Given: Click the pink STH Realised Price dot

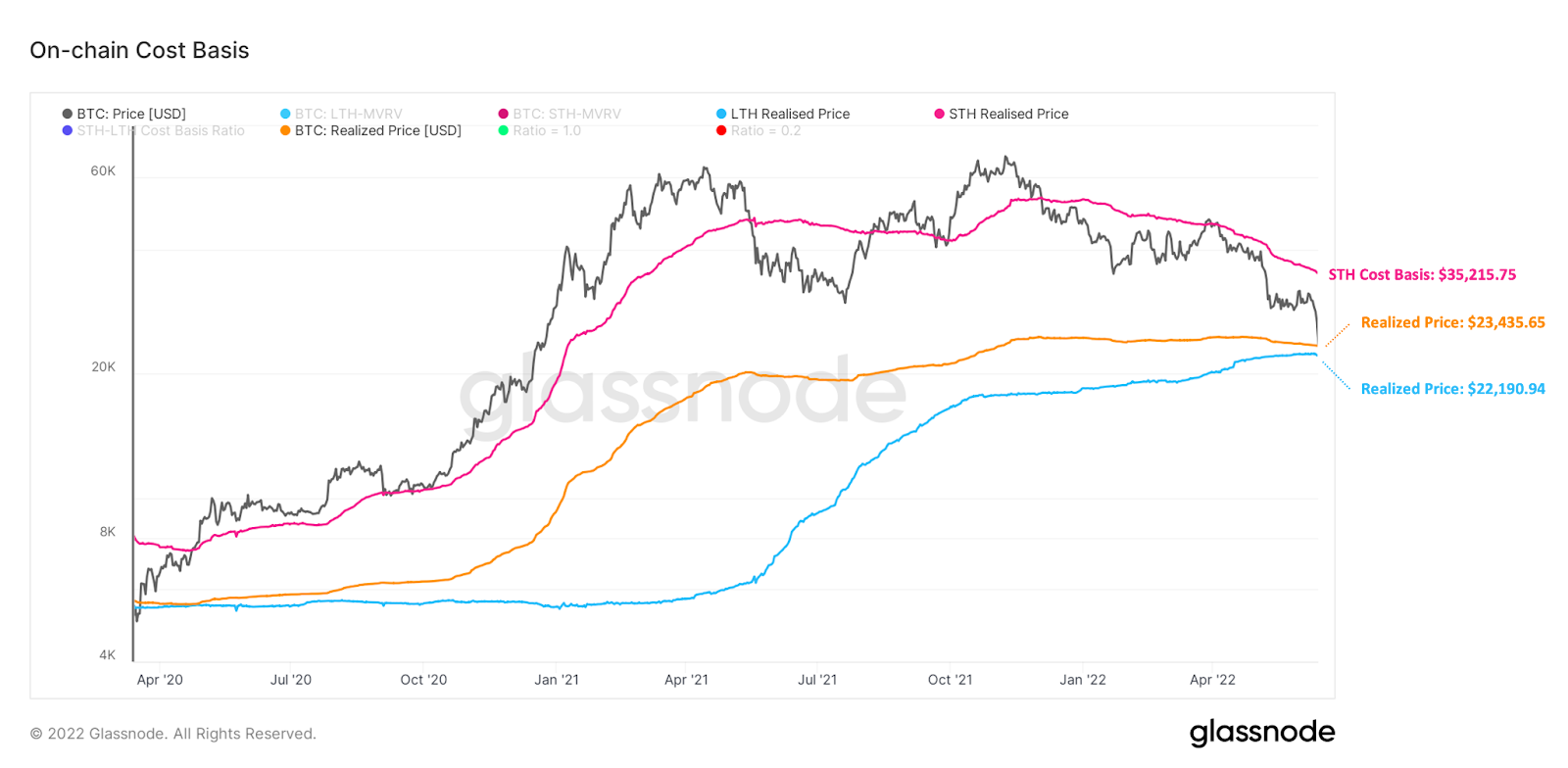Looking at the screenshot, I should coord(939,114).
